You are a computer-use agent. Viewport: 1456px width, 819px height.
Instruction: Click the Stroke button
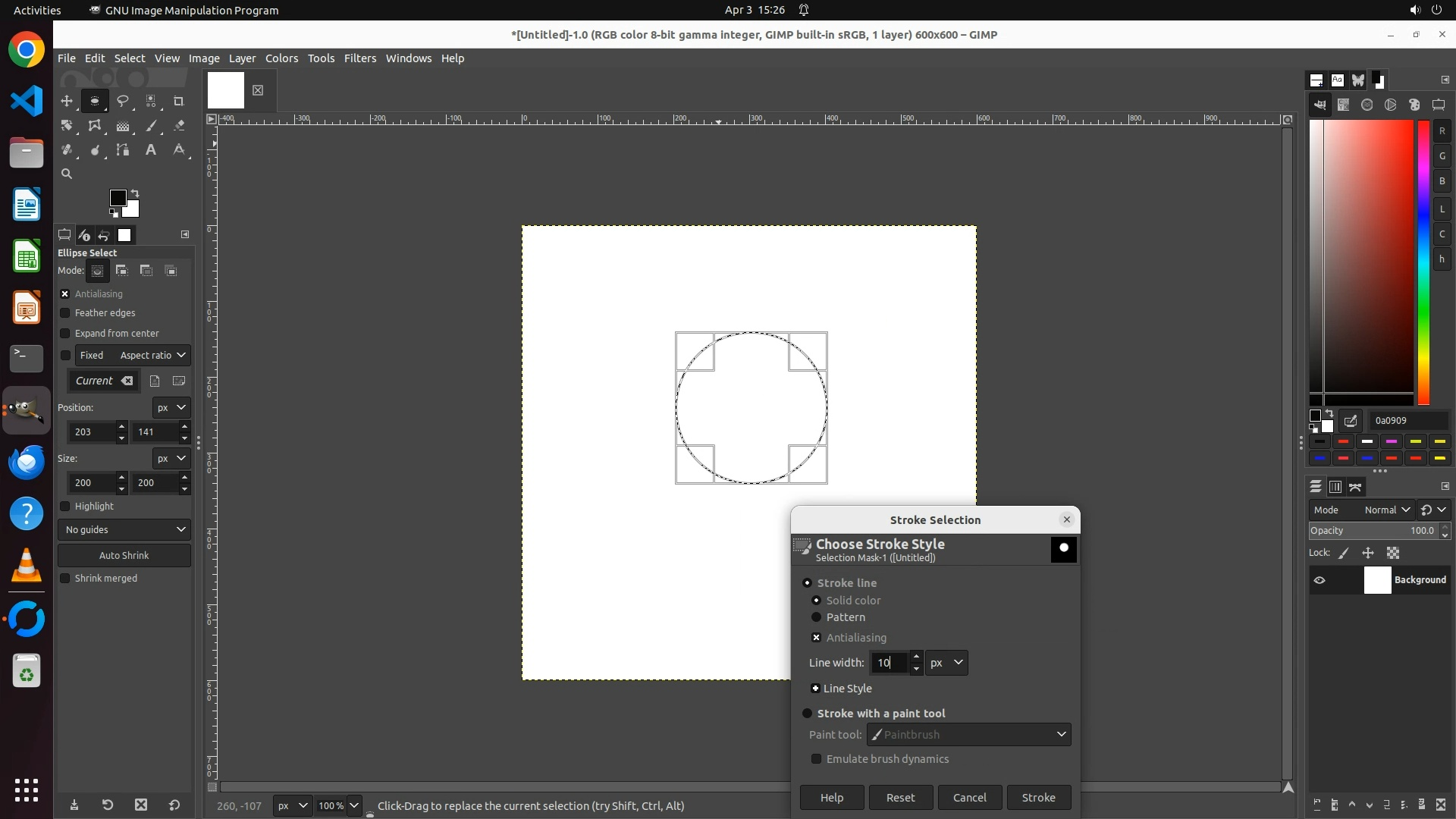pos(1038,798)
